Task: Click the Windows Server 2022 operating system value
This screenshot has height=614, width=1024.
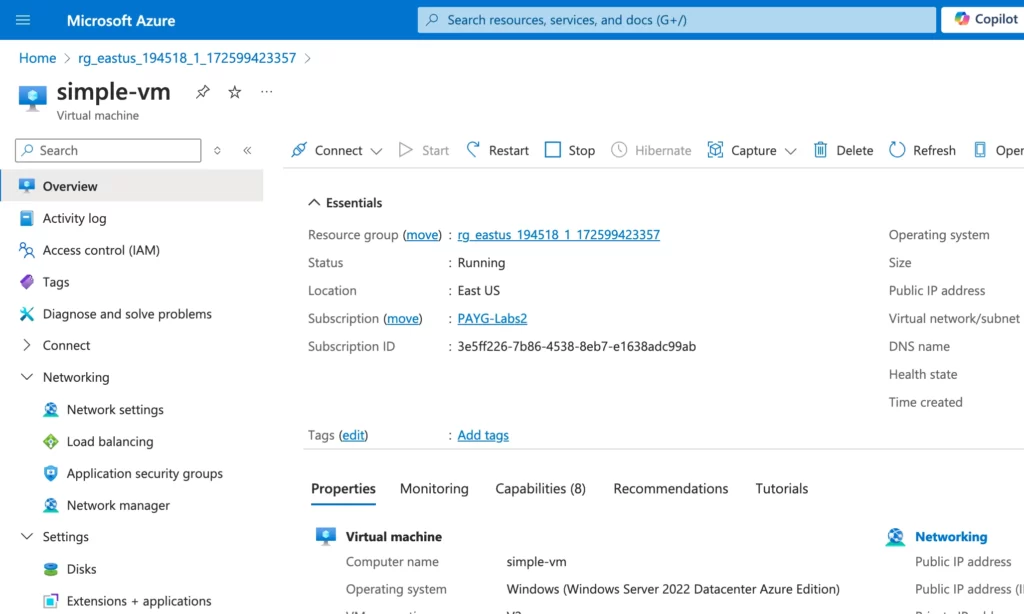Action: click(x=673, y=589)
